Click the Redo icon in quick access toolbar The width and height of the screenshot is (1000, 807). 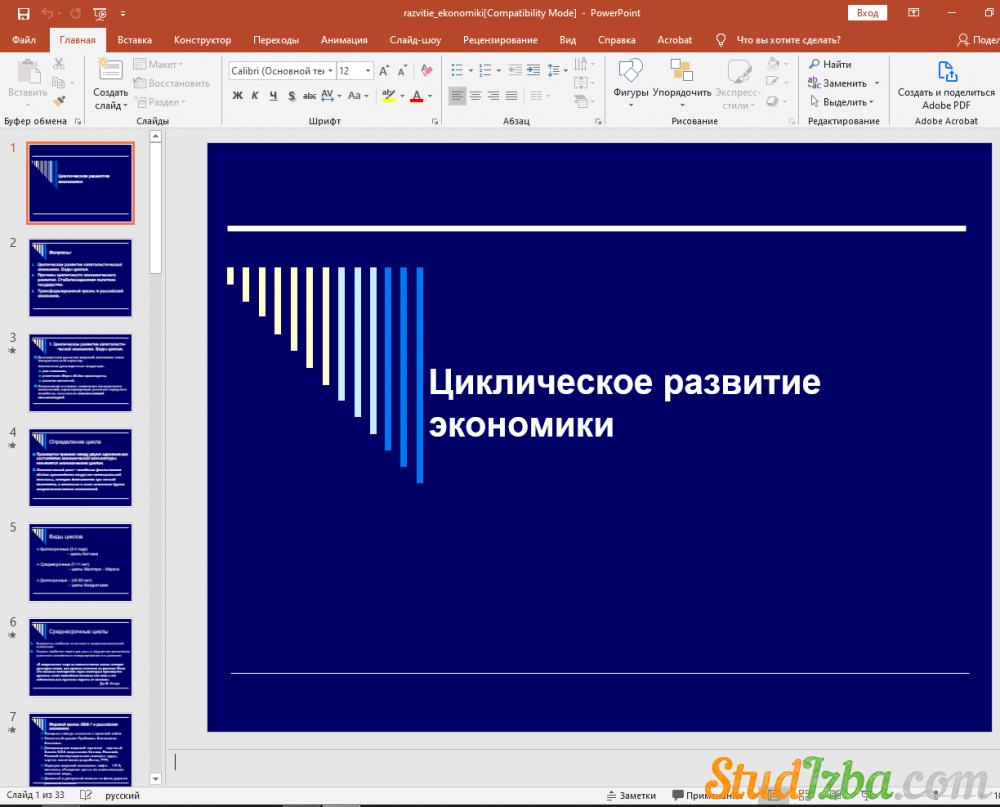(x=76, y=13)
